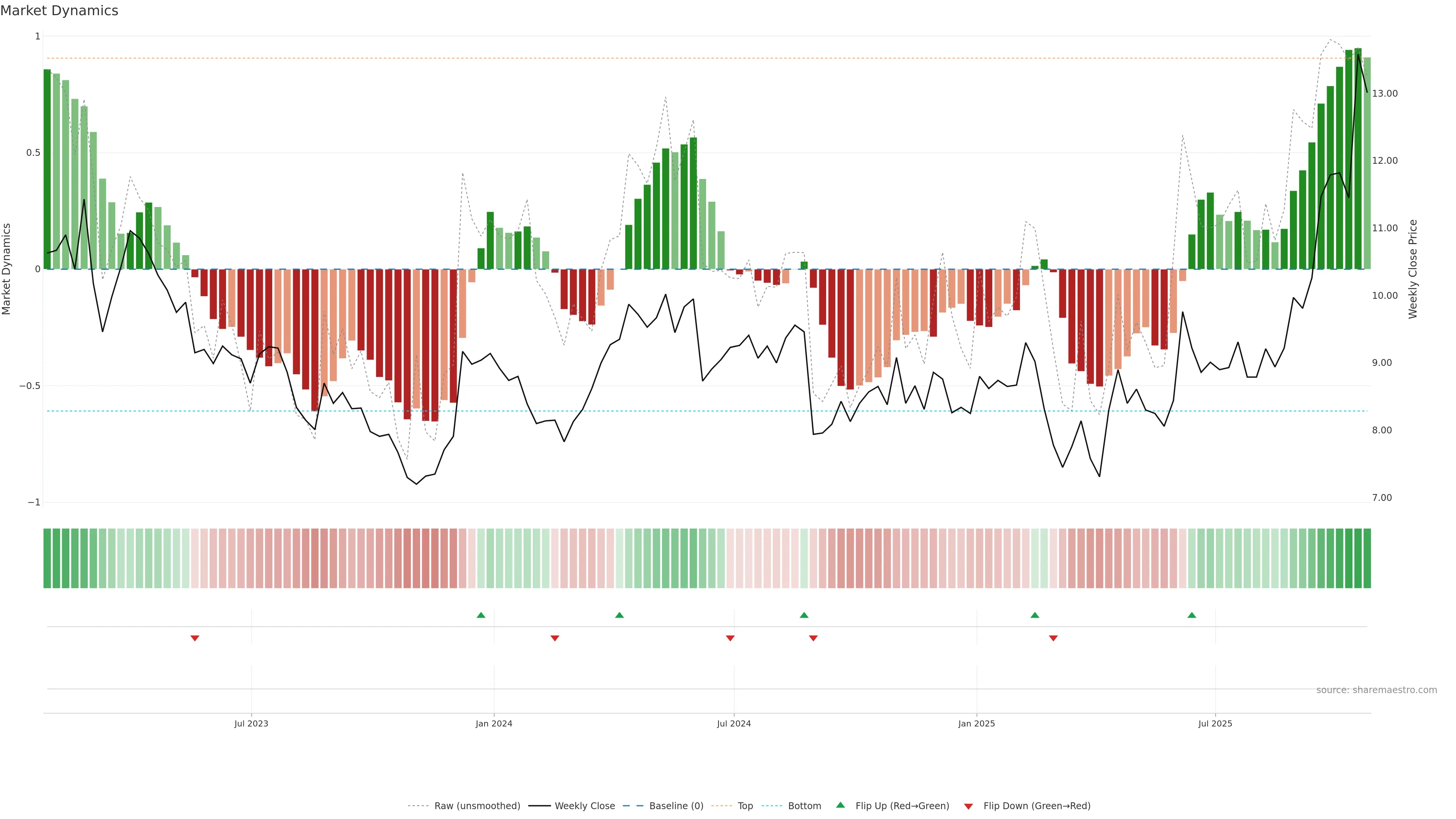Click the Flip Up green triangle in legend

tap(841, 805)
